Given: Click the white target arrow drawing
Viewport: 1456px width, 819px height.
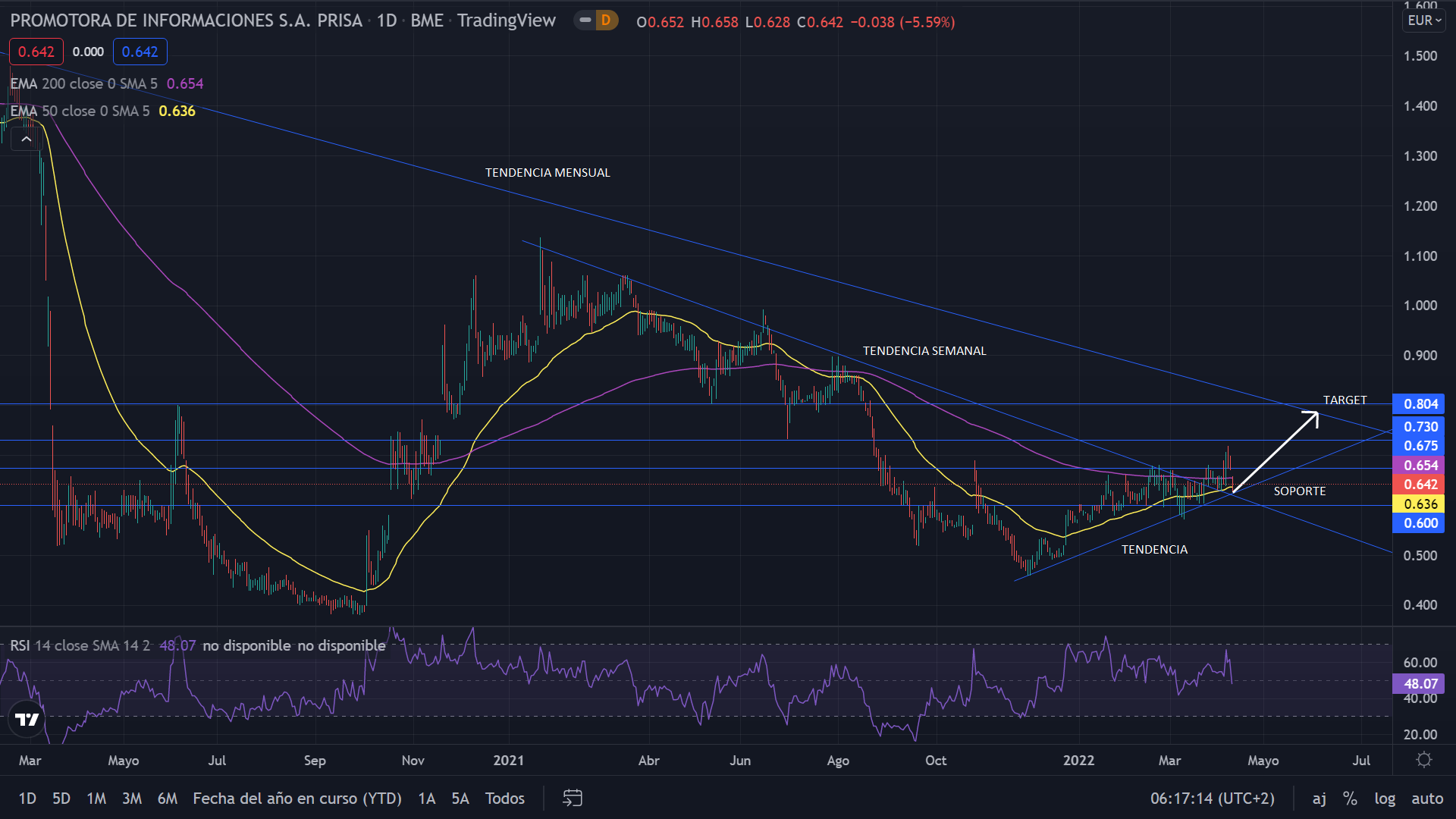Looking at the screenshot, I should 1276,452.
